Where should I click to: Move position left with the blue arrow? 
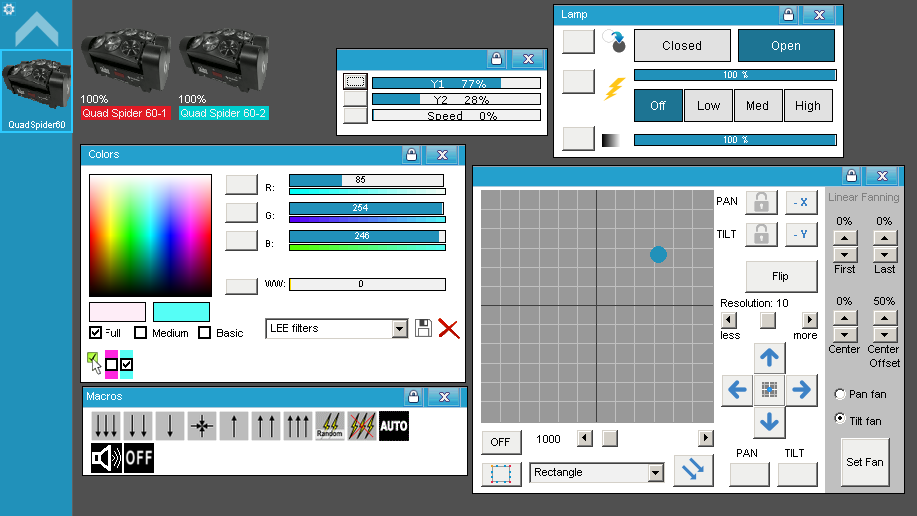click(737, 390)
